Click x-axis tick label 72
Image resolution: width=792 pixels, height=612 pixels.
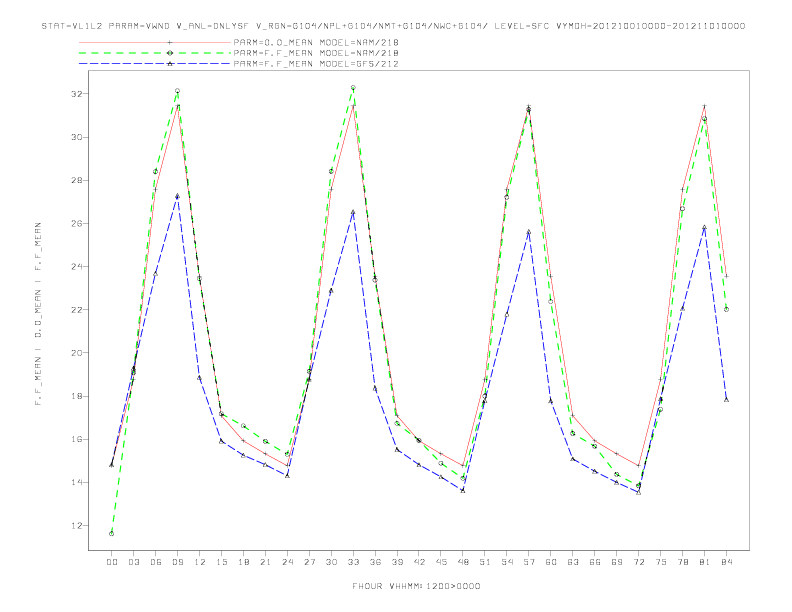(x=638, y=562)
